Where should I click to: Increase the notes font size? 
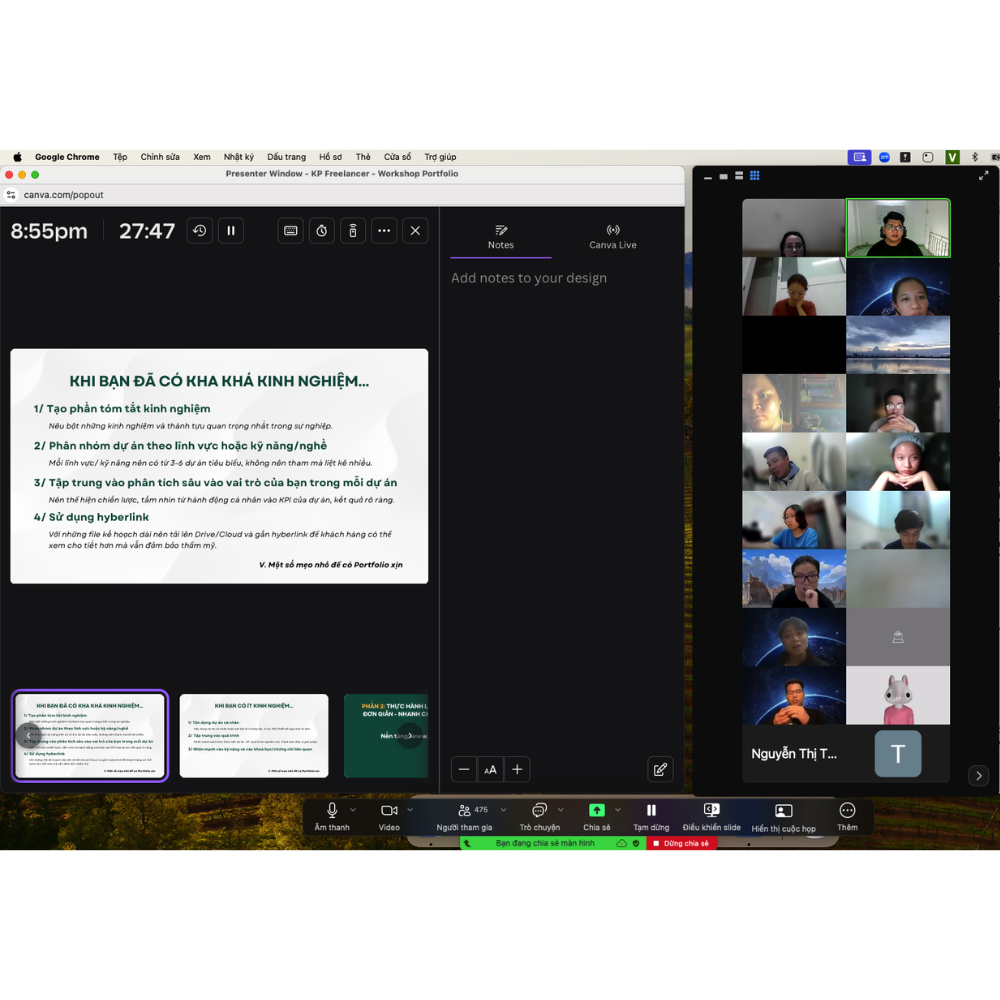[517, 769]
